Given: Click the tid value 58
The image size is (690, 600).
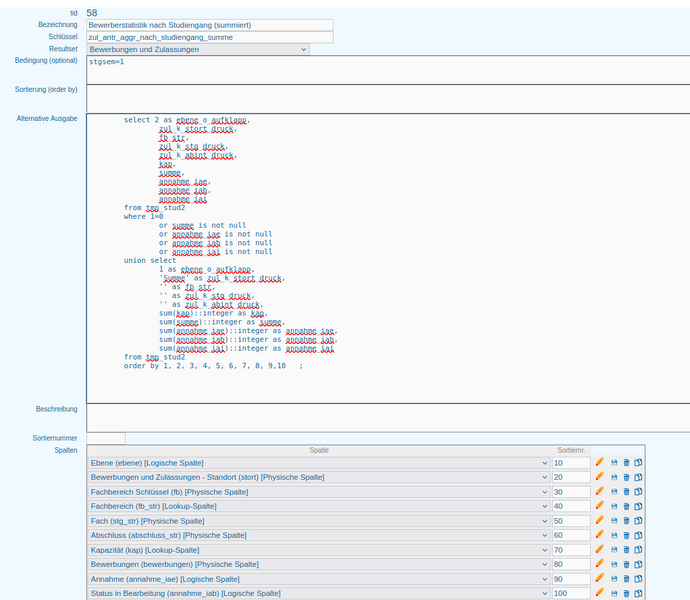Looking at the screenshot, I should tap(92, 13).
